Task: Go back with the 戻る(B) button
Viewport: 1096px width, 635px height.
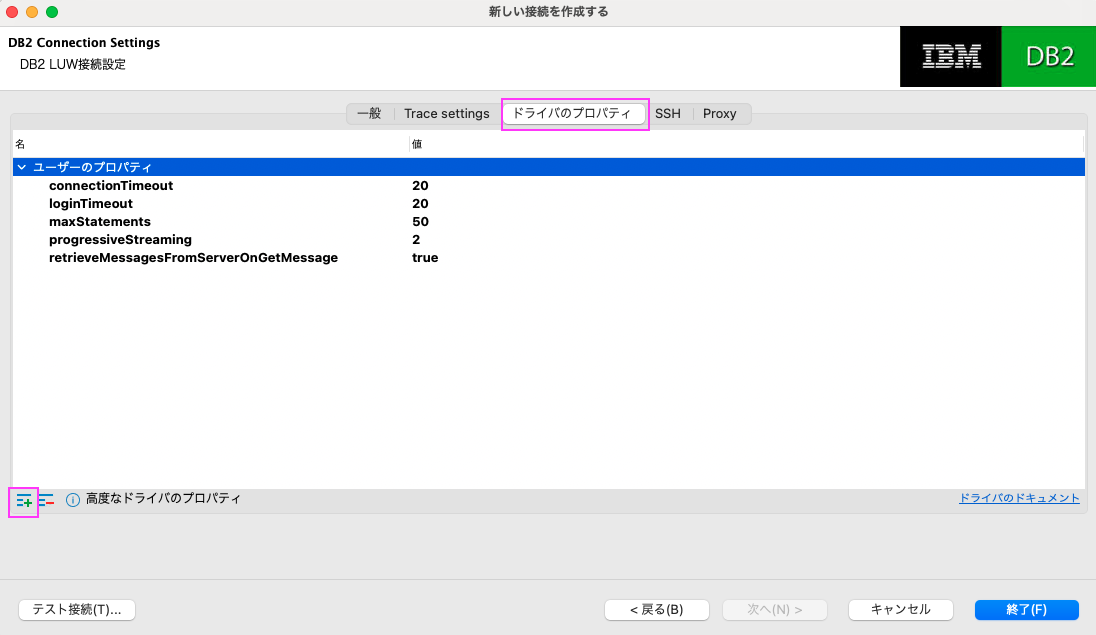Action: 656,610
